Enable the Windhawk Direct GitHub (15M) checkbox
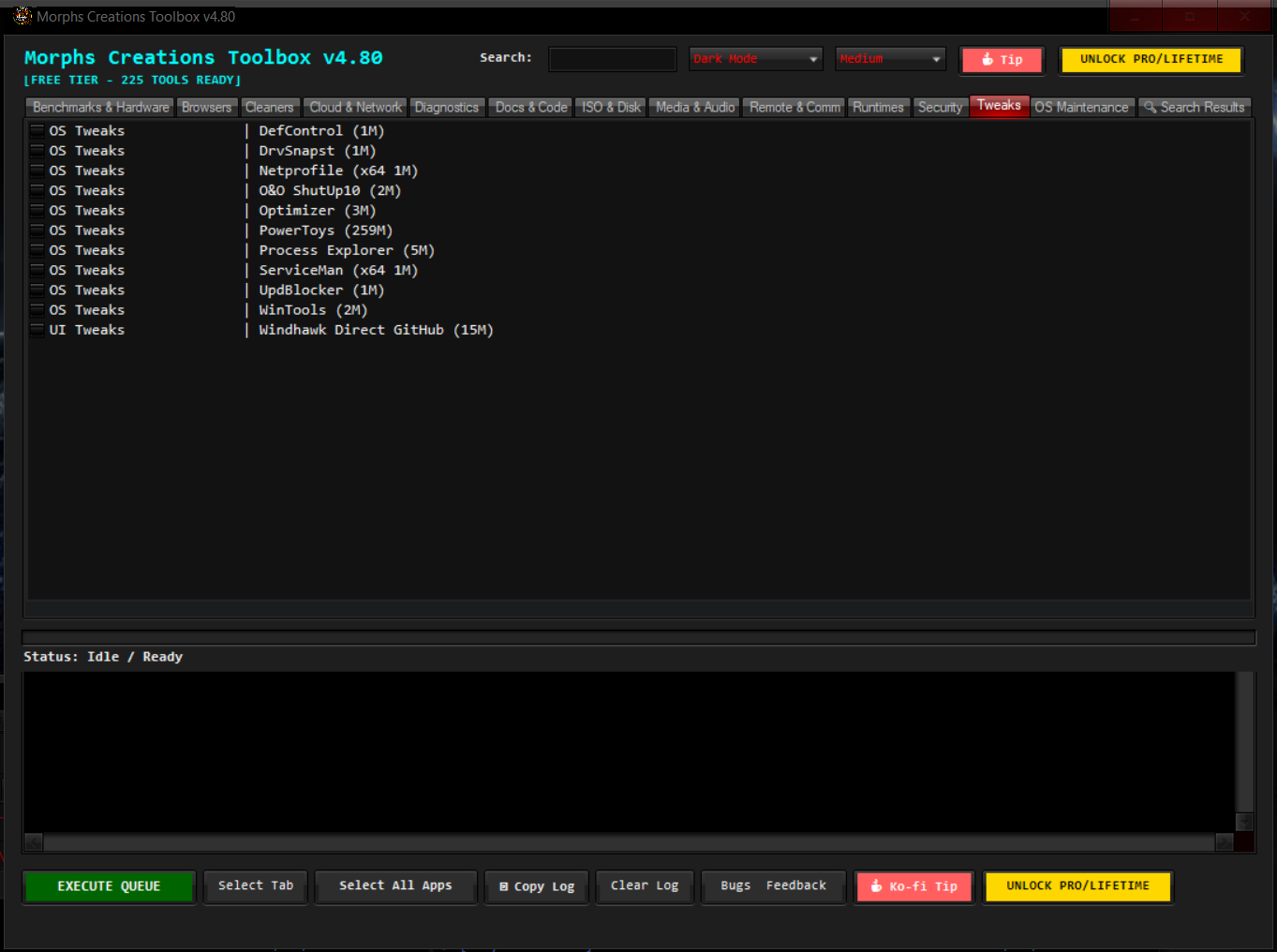This screenshot has width=1277, height=952. click(37, 330)
